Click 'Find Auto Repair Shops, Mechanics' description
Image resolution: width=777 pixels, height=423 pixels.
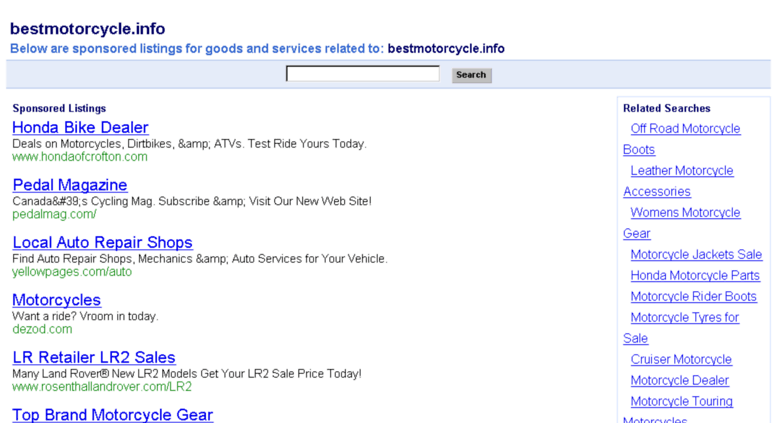tap(200, 259)
